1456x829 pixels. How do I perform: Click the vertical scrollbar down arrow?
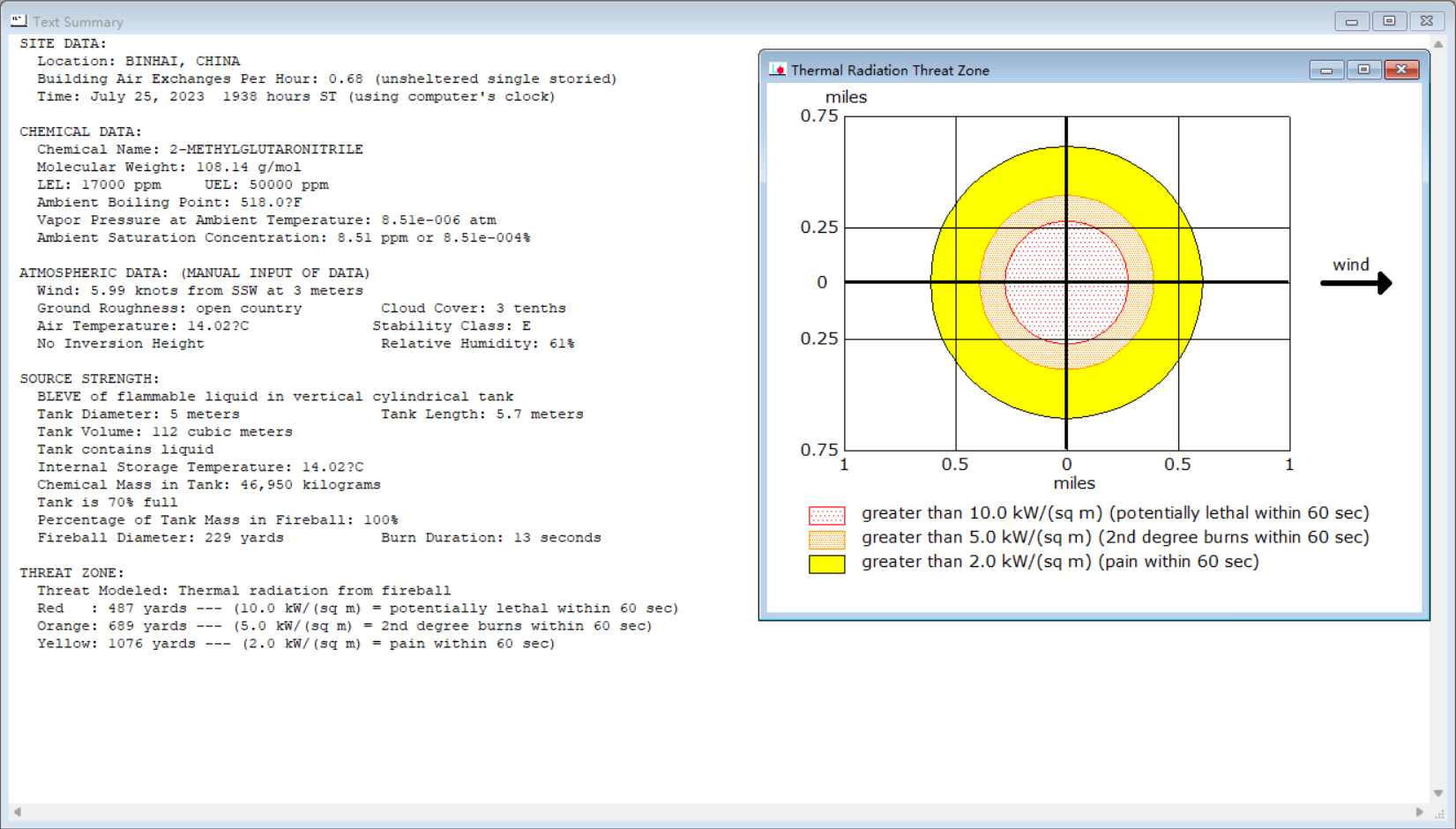1438,793
